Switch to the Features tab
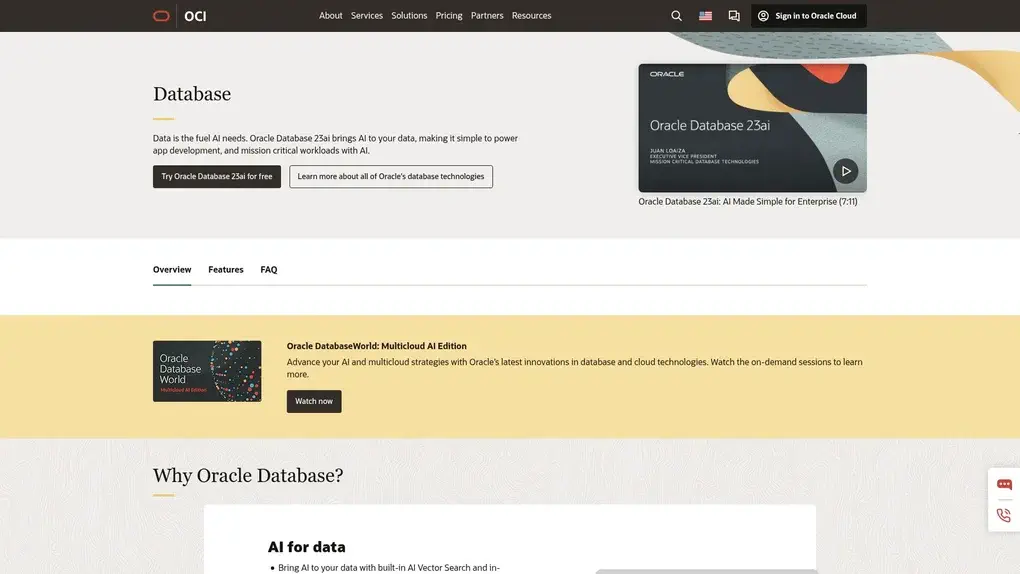 click(x=226, y=269)
